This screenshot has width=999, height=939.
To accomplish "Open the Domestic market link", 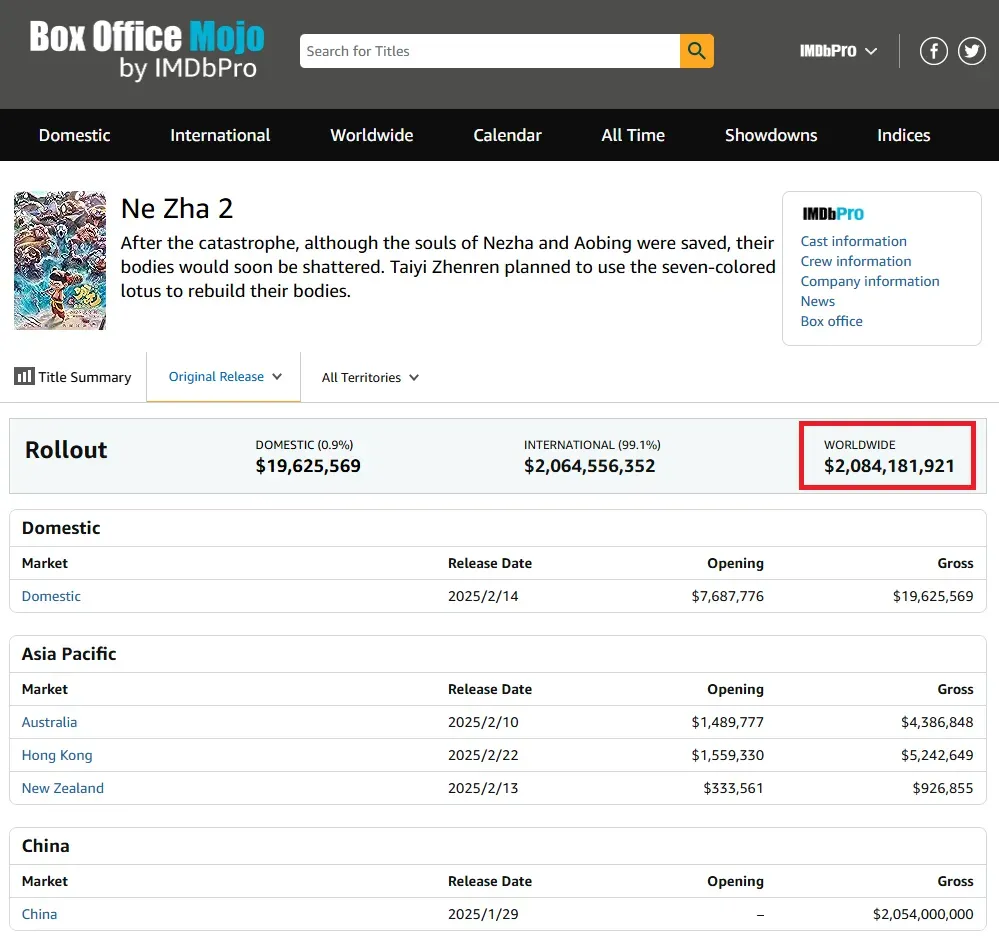I will pos(51,596).
